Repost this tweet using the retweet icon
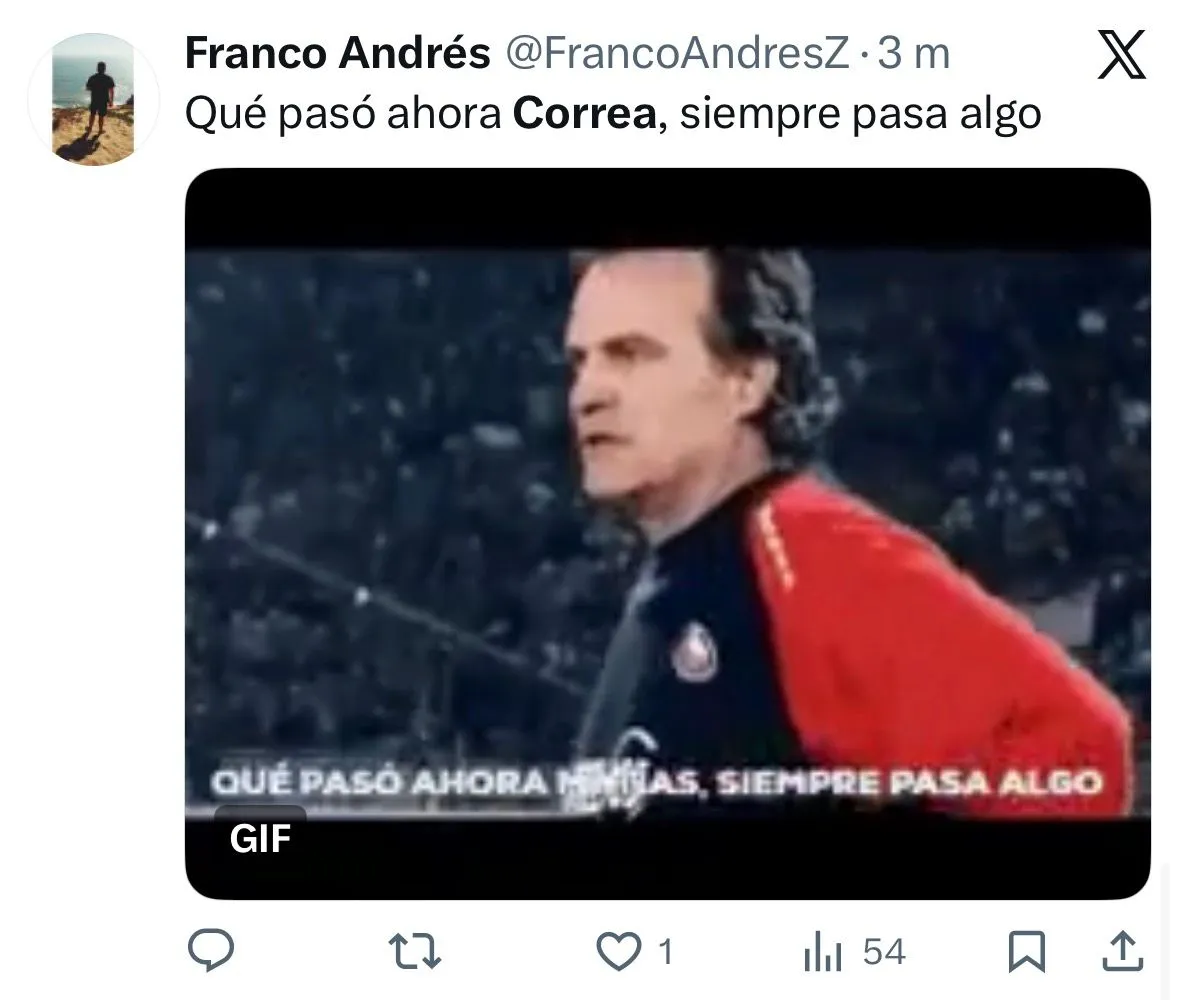Image resolution: width=1179 pixels, height=1000 pixels. [x=414, y=951]
